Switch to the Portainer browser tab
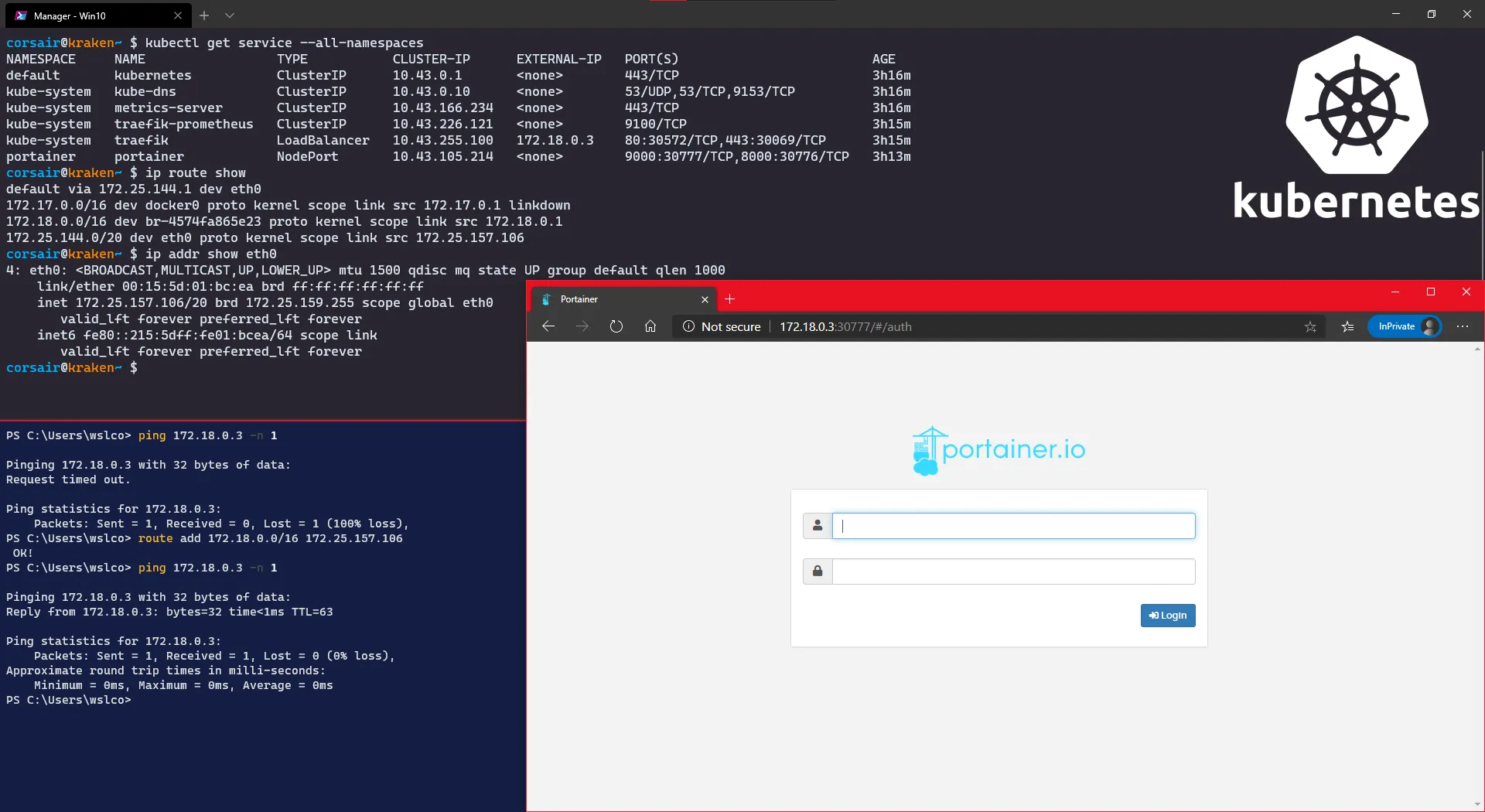This screenshot has width=1485, height=812. (x=611, y=299)
